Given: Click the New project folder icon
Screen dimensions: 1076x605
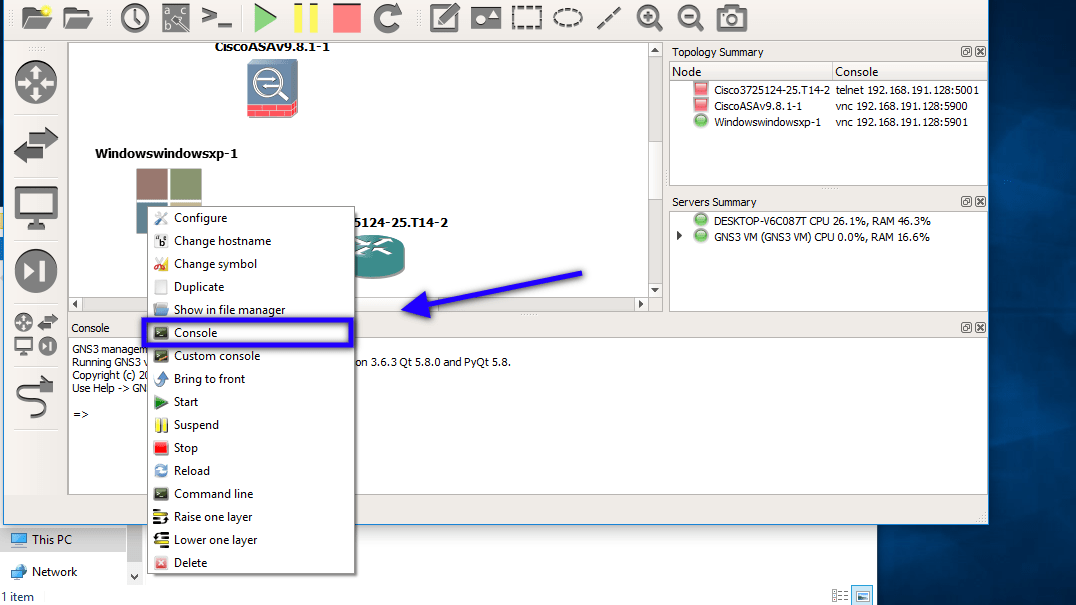Looking at the screenshot, I should 36,18.
